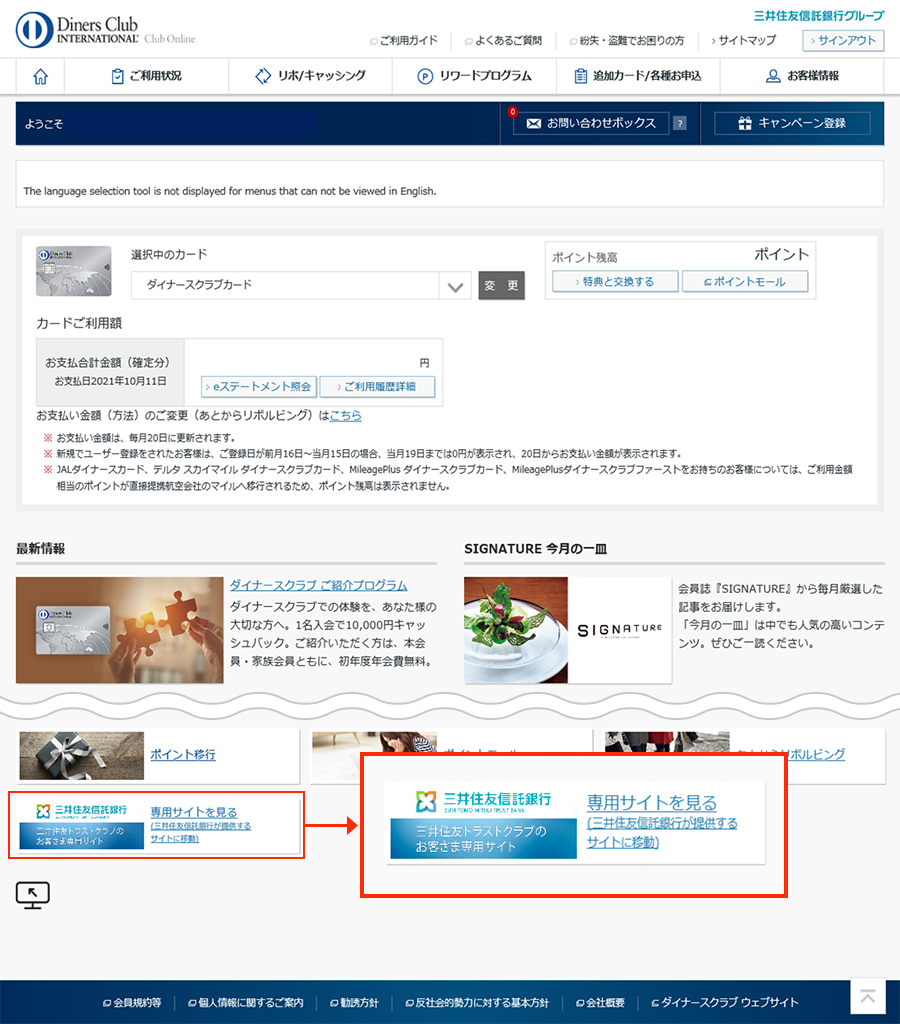Click the gift box ポイント移行 image
The image size is (900, 1024).
(82, 756)
